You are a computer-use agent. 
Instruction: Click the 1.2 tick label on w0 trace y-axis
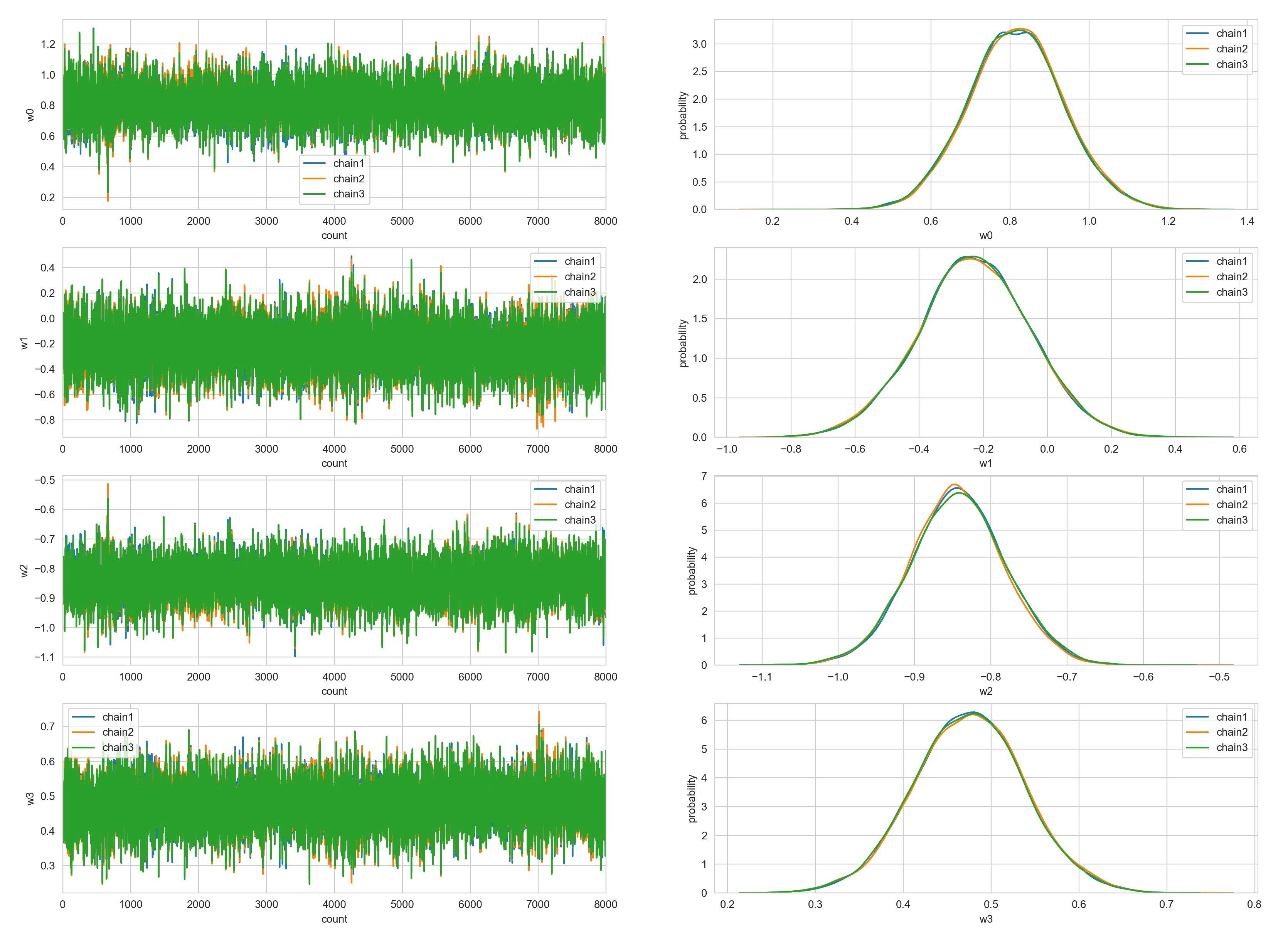click(48, 44)
